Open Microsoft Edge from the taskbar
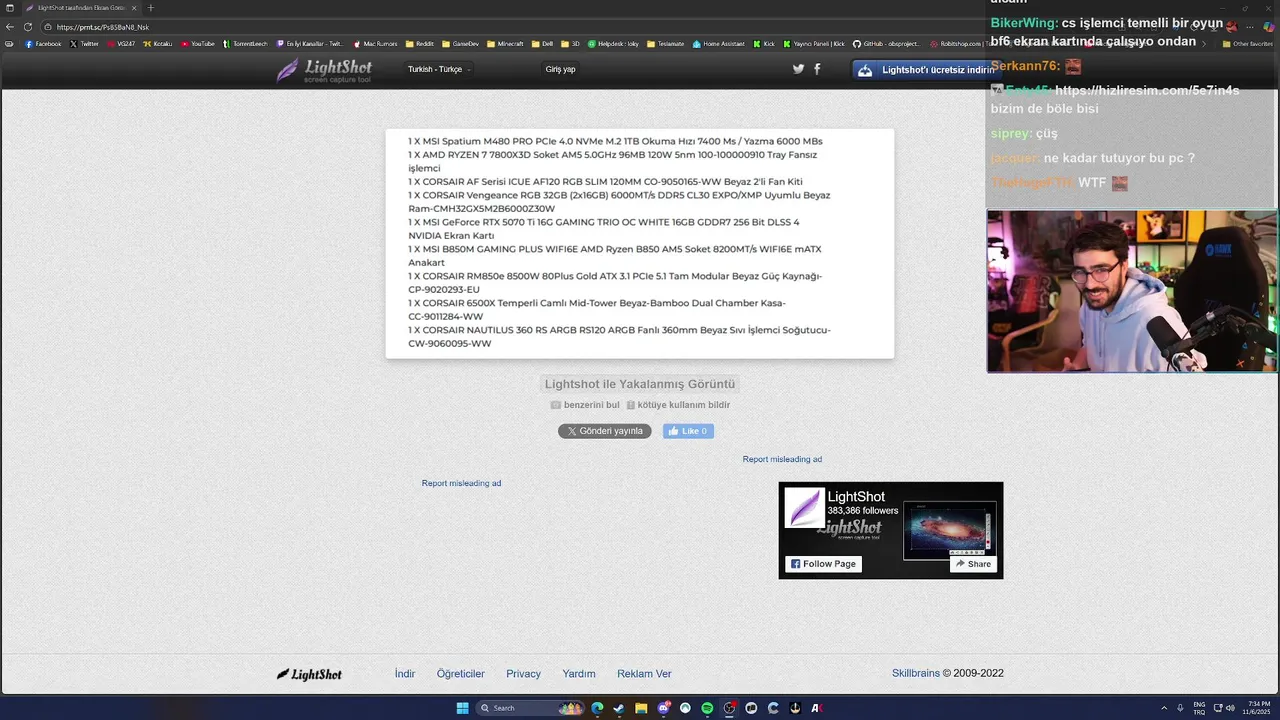Viewport: 1280px width, 720px height. tap(597, 708)
